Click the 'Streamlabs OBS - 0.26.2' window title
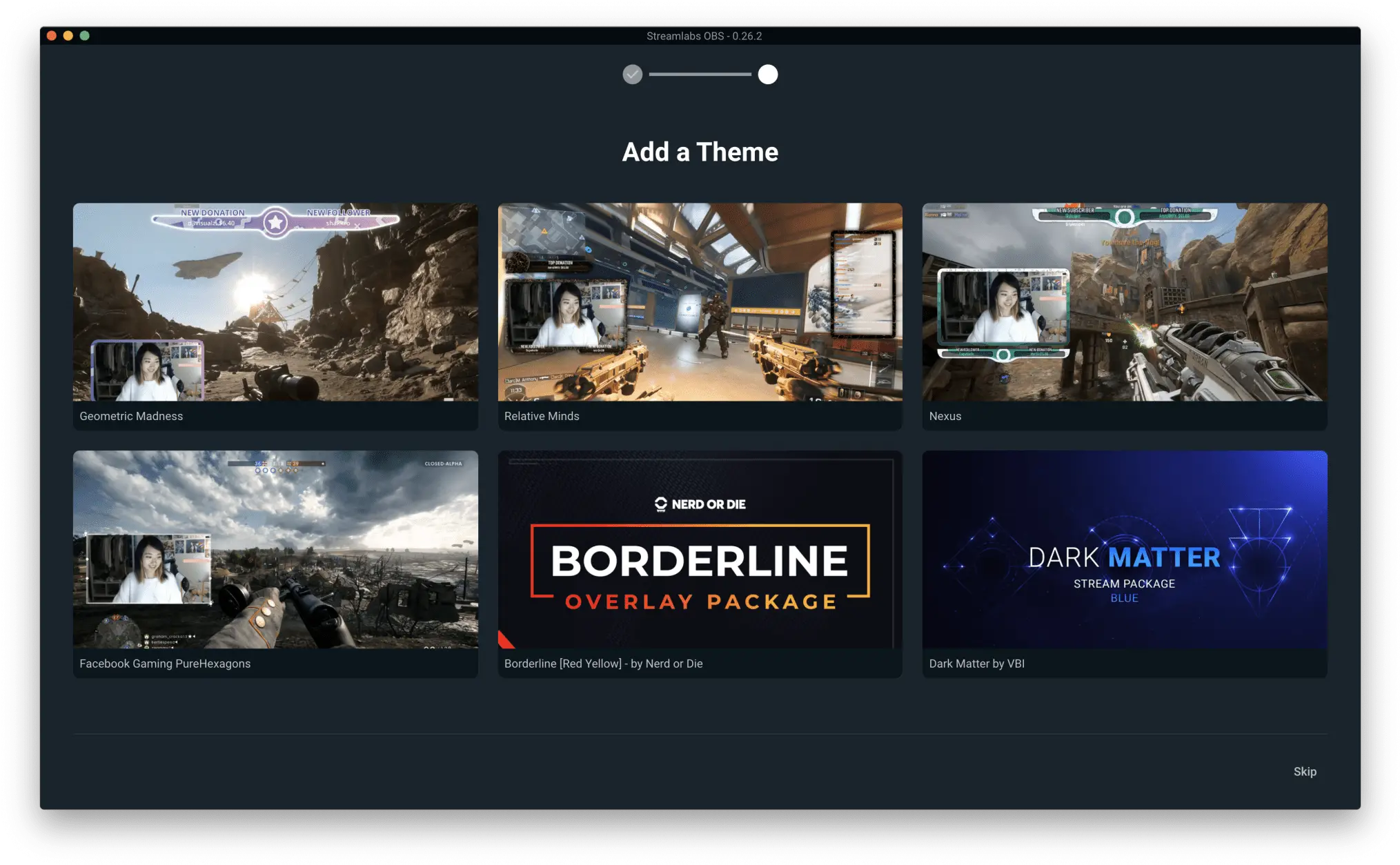Viewport: 1400px width, 865px height. click(x=704, y=36)
